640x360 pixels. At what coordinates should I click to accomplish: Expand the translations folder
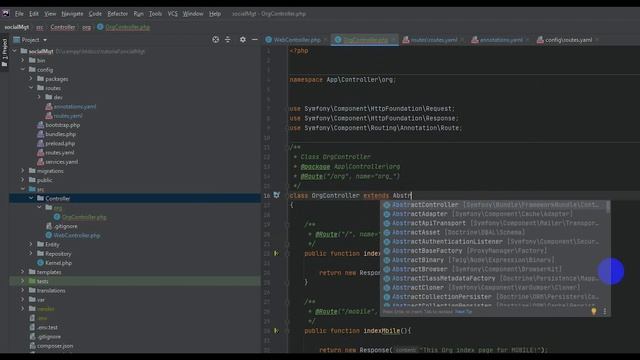coord(23,290)
